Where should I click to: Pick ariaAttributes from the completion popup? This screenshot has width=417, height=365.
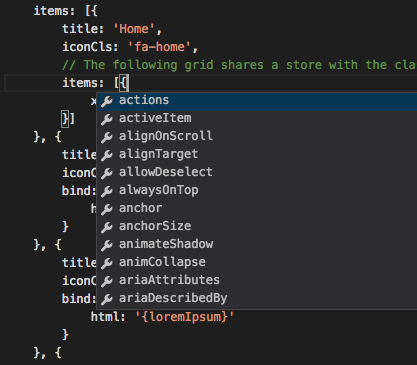(x=257, y=281)
